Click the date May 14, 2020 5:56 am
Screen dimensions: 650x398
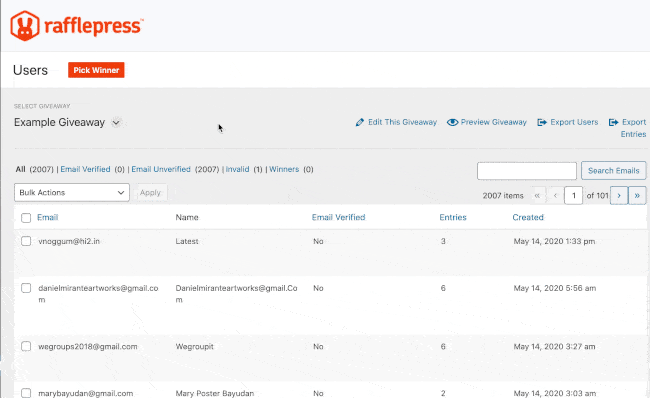tap(555, 288)
